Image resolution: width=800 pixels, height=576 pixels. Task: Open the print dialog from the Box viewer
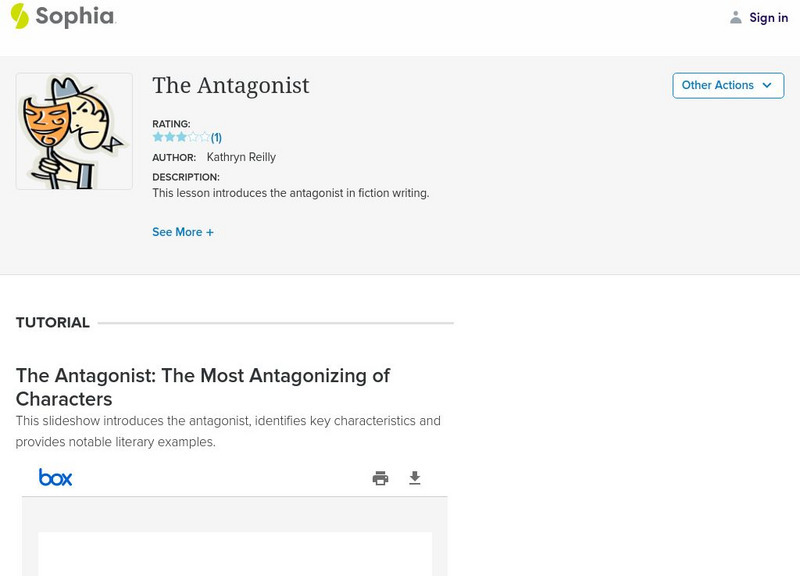[x=380, y=478]
